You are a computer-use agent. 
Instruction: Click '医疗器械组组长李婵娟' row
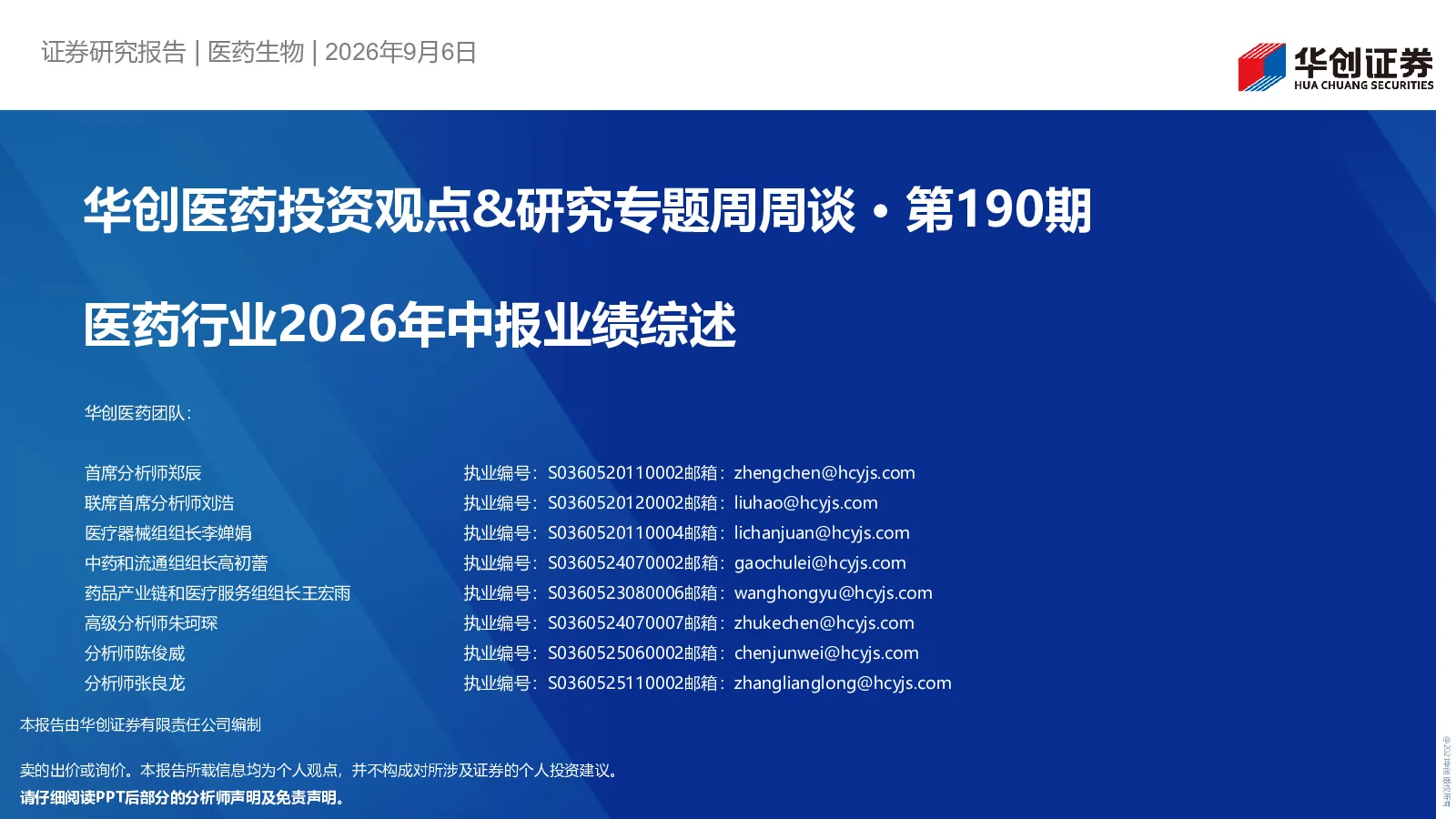coord(168,533)
